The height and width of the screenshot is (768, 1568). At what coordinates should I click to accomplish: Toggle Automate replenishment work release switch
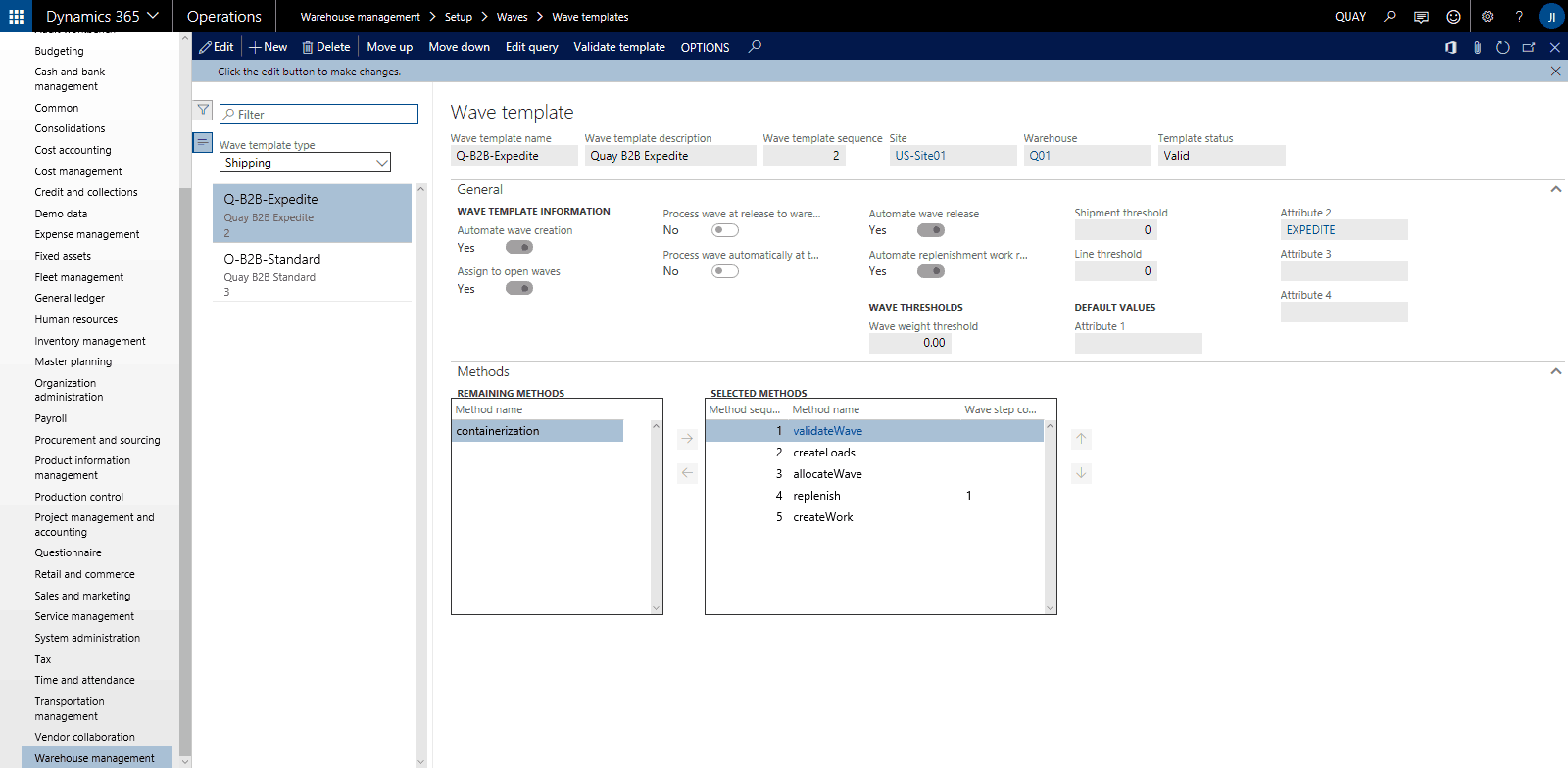pyautogui.click(x=931, y=271)
